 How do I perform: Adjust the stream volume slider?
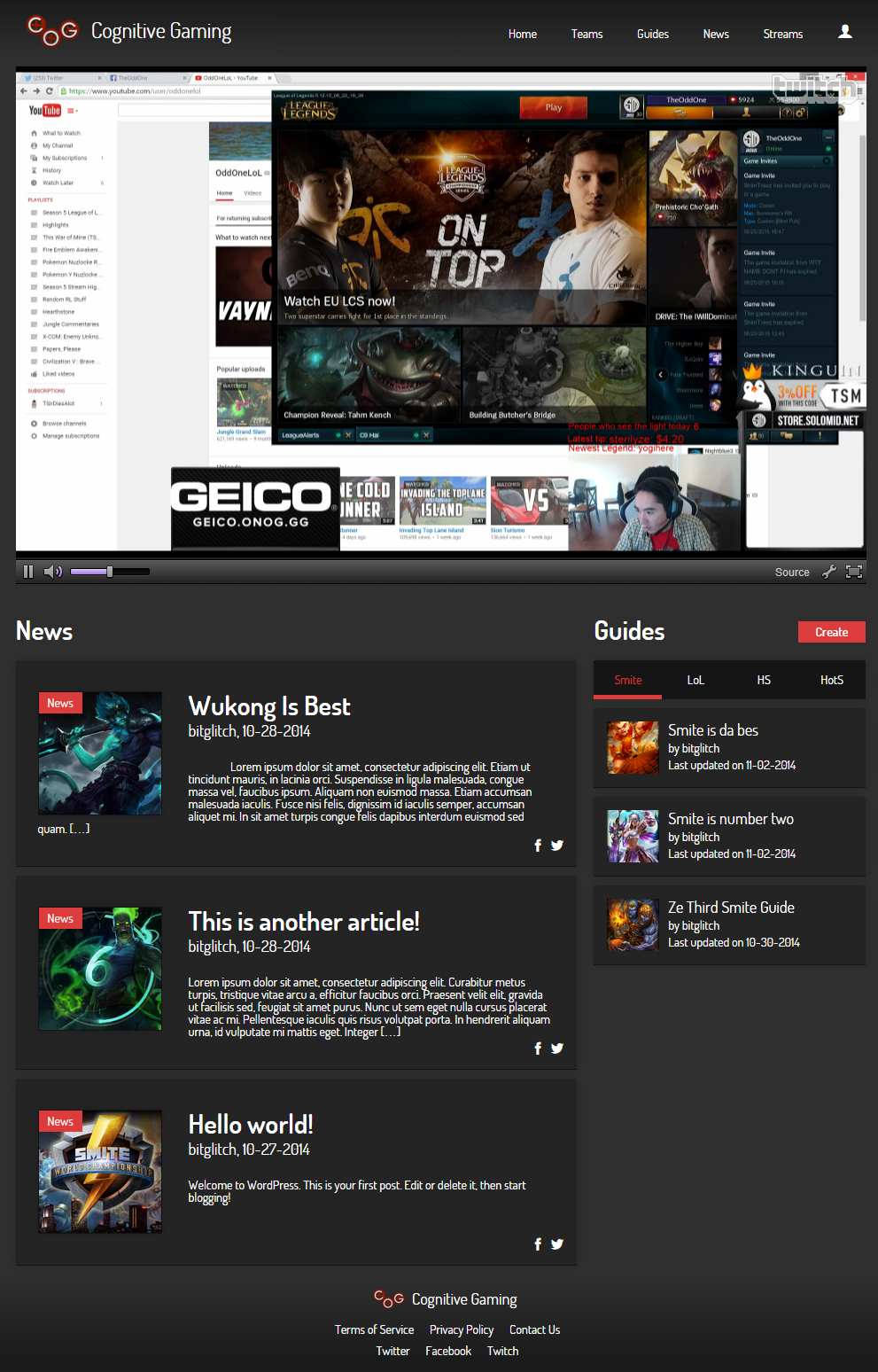[109, 572]
